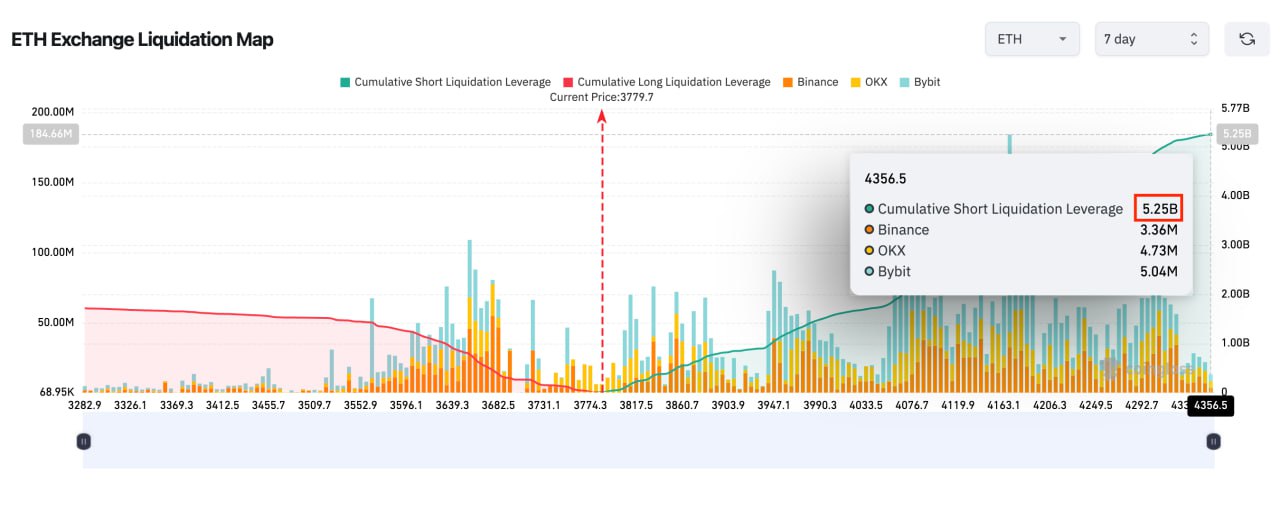Image resolution: width=1280 pixels, height=509 pixels.
Task: Click the 1.00B right axis label
Action: click(1236, 342)
